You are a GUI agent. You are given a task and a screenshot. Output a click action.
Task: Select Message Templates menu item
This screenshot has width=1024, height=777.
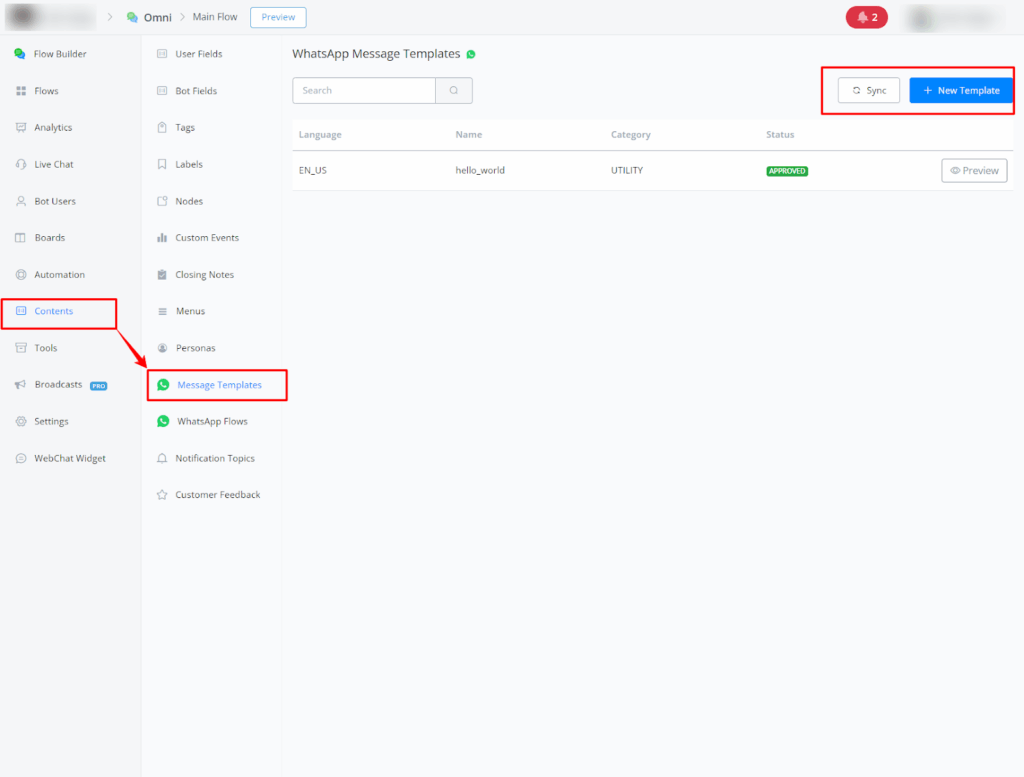tap(219, 385)
